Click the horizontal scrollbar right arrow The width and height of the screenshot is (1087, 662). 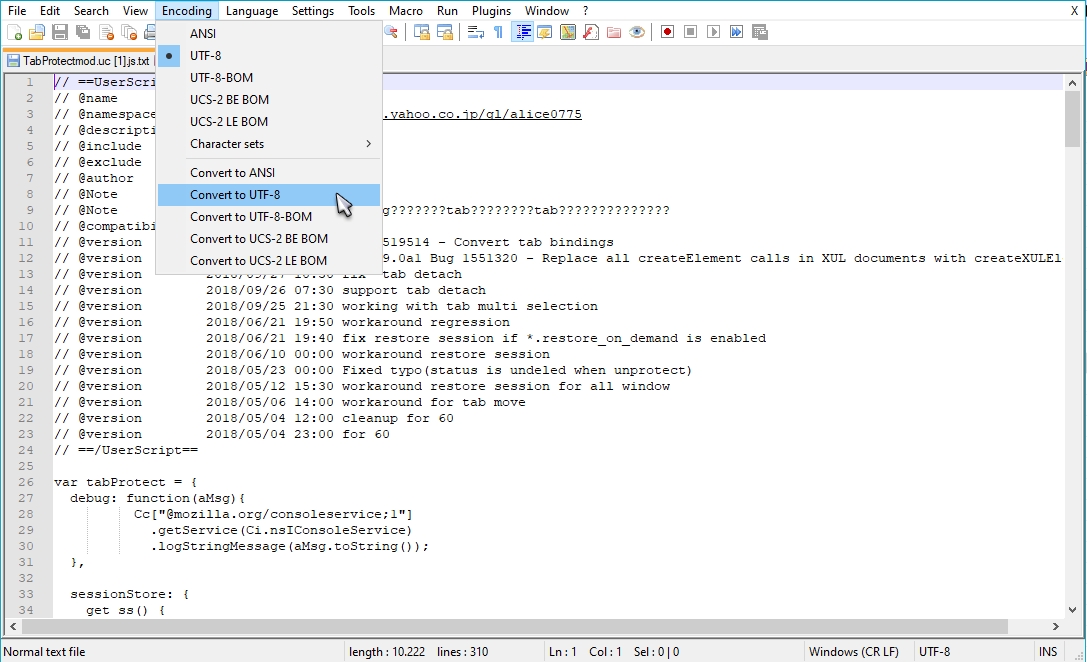pyautogui.click(x=1055, y=627)
